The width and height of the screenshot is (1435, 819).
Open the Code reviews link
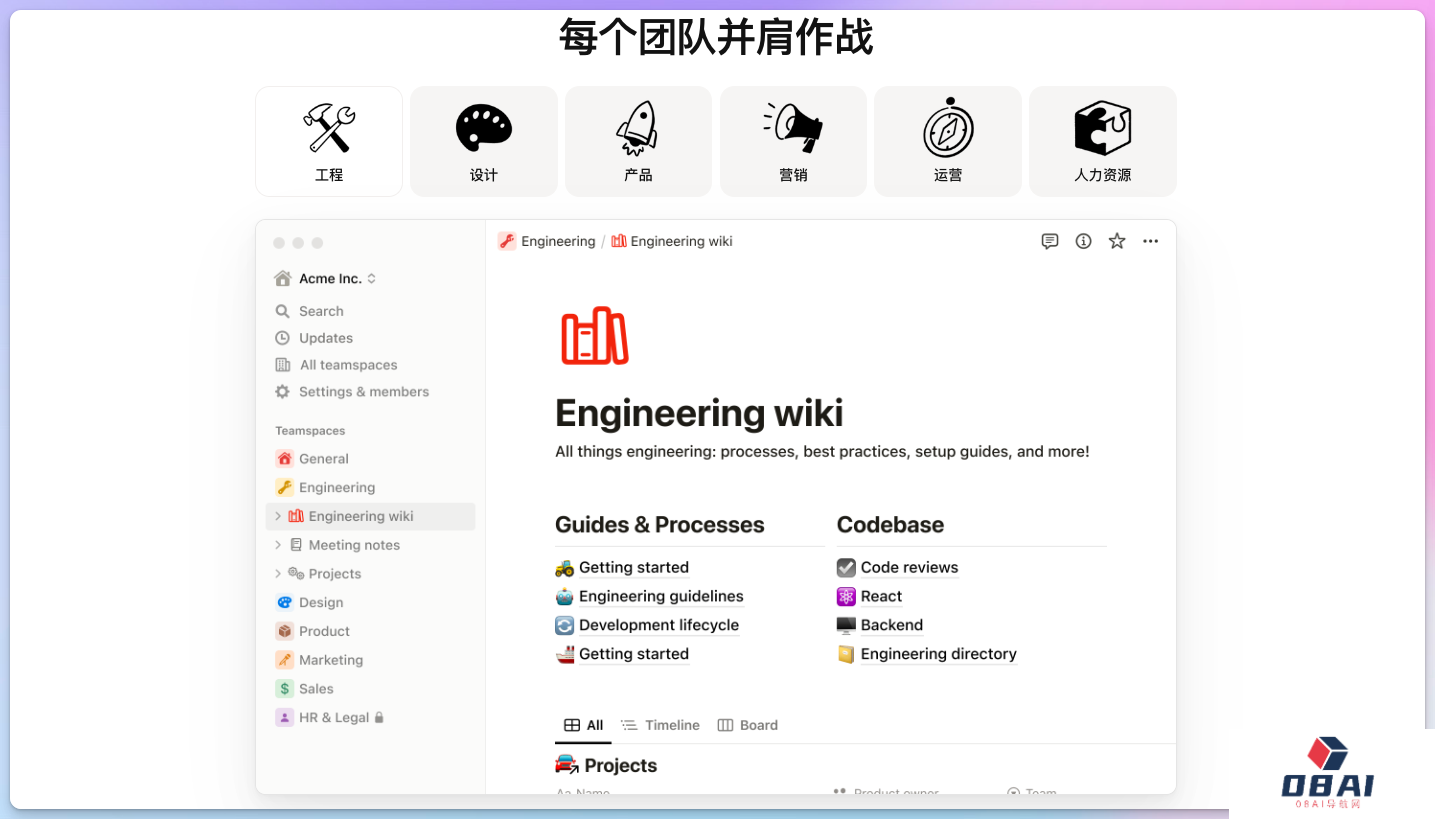[x=909, y=567]
